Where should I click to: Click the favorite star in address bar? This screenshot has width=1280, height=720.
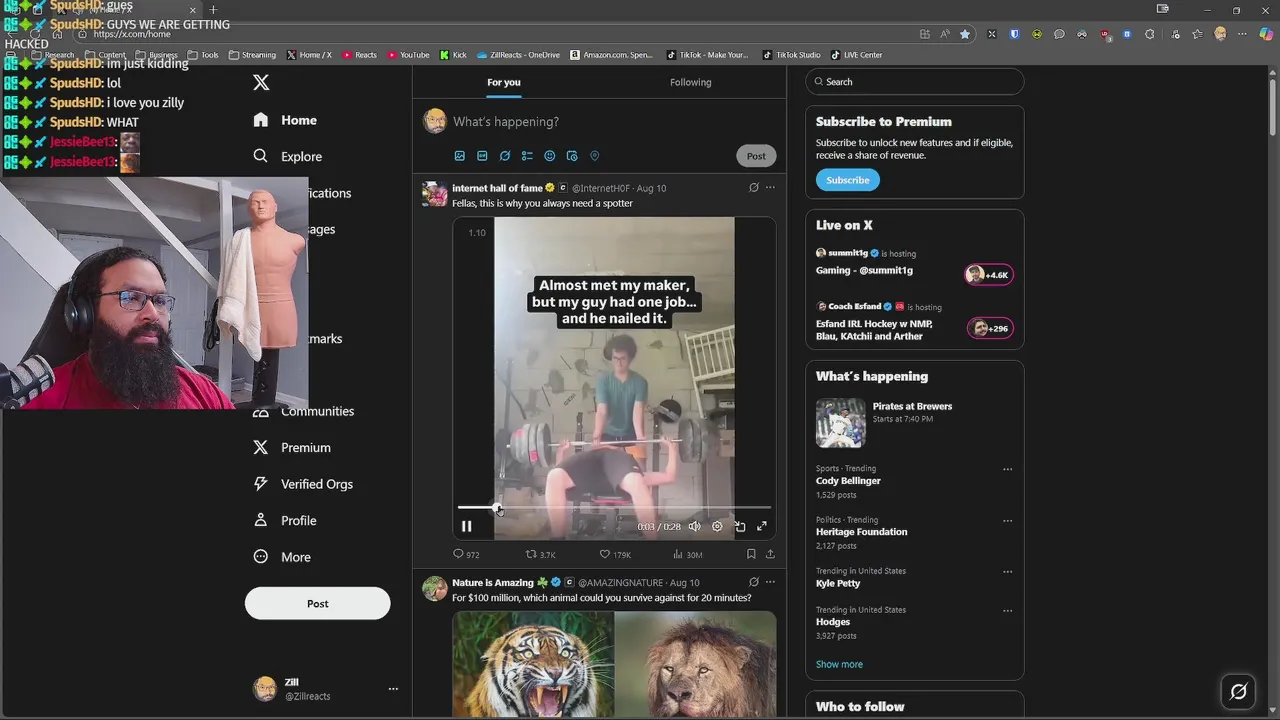tap(965, 34)
